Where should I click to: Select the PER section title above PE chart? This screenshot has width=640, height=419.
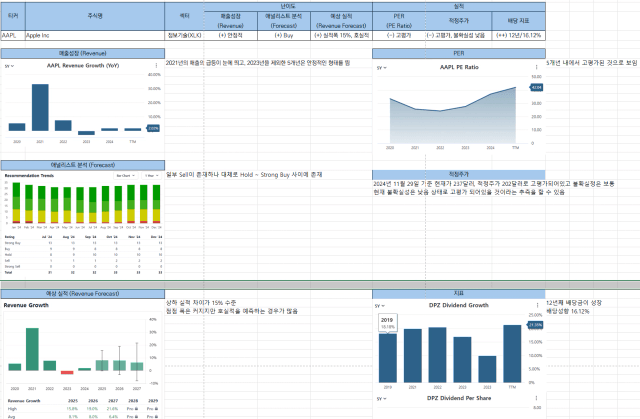click(459, 53)
